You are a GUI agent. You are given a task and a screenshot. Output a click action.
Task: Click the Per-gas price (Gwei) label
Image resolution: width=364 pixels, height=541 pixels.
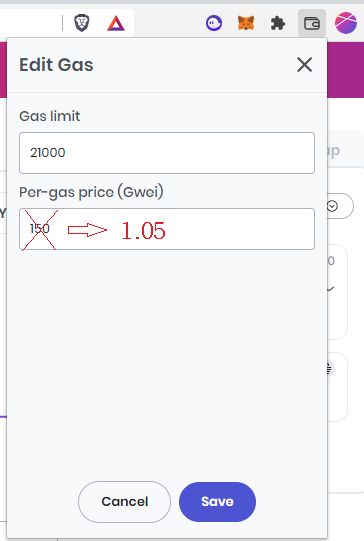(x=91, y=193)
